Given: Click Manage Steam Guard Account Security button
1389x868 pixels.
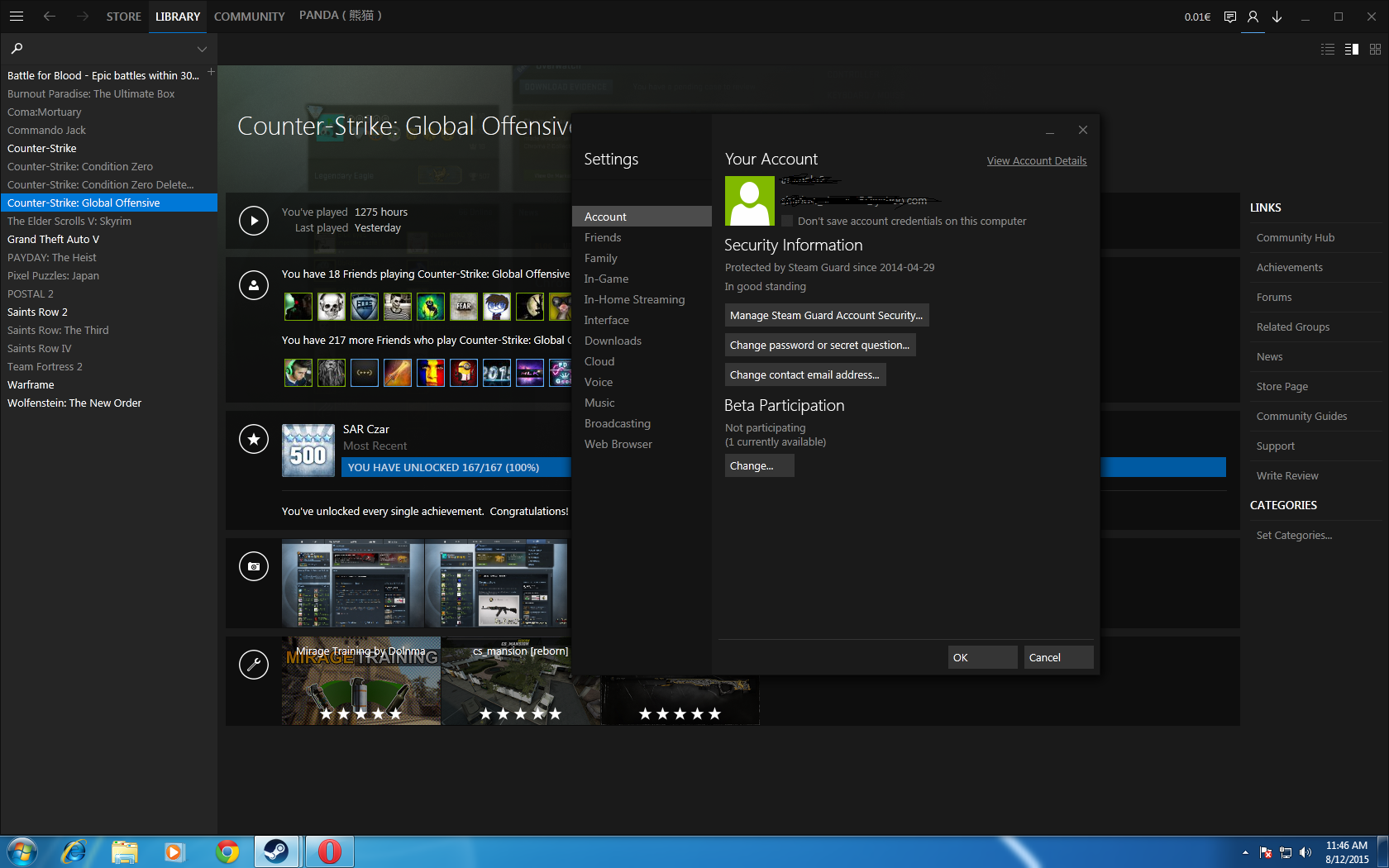Looking at the screenshot, I should pyautogui.click(x=827, y=315).
